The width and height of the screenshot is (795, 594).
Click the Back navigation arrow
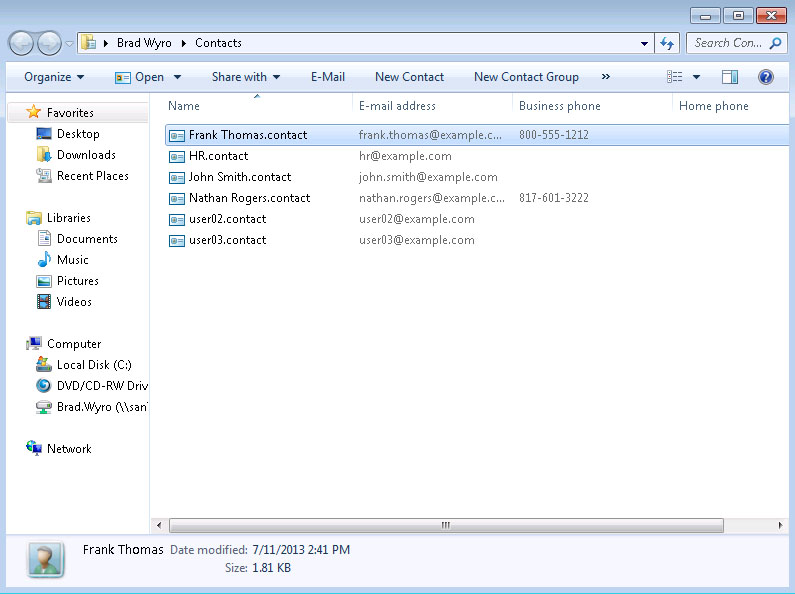point(21,43)
